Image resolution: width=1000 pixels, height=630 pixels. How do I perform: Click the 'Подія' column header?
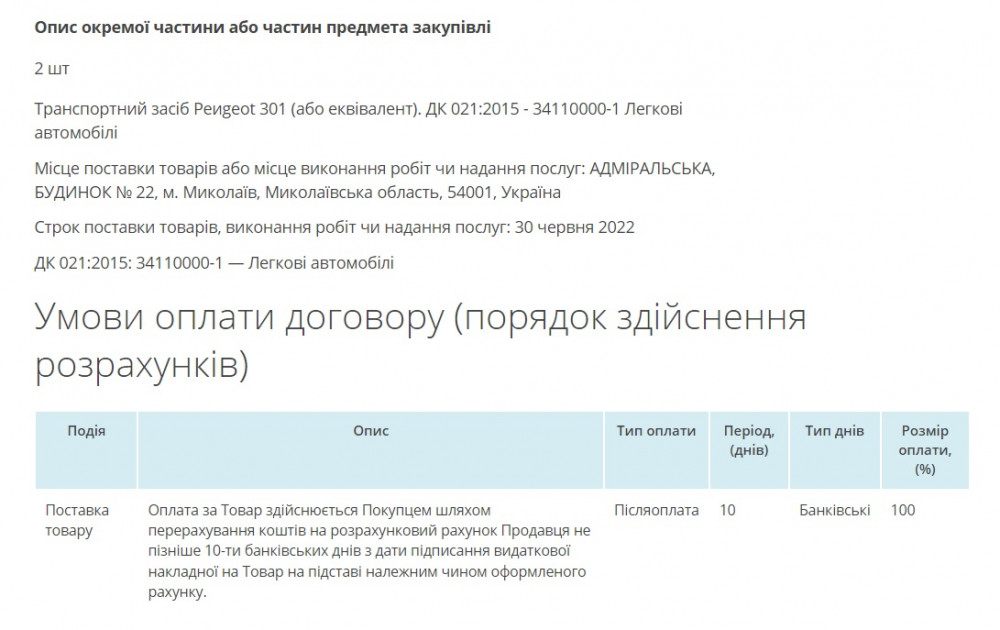click(86, 431)
